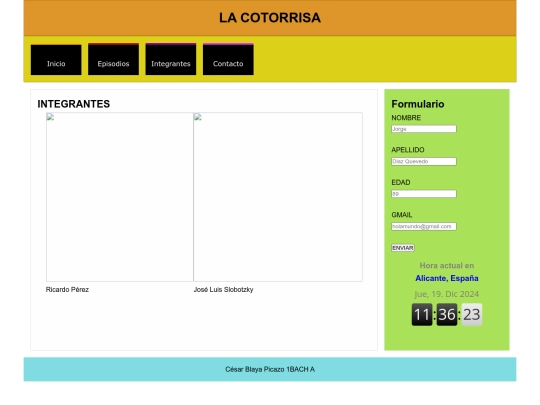
Task: Select the EDAD input field
Action: 424,194
